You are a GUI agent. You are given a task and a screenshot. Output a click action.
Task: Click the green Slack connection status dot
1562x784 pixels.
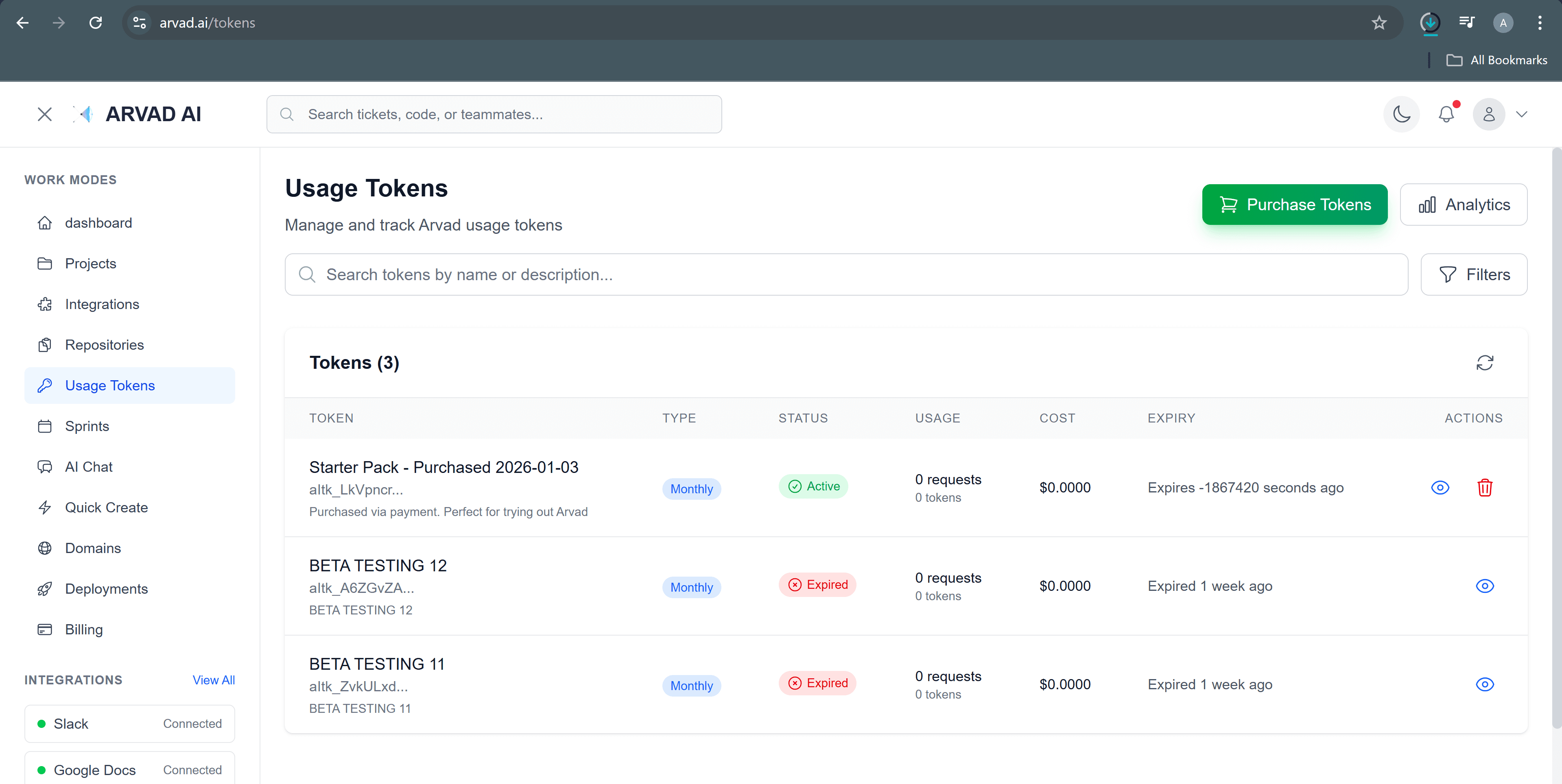coord(41,723)
